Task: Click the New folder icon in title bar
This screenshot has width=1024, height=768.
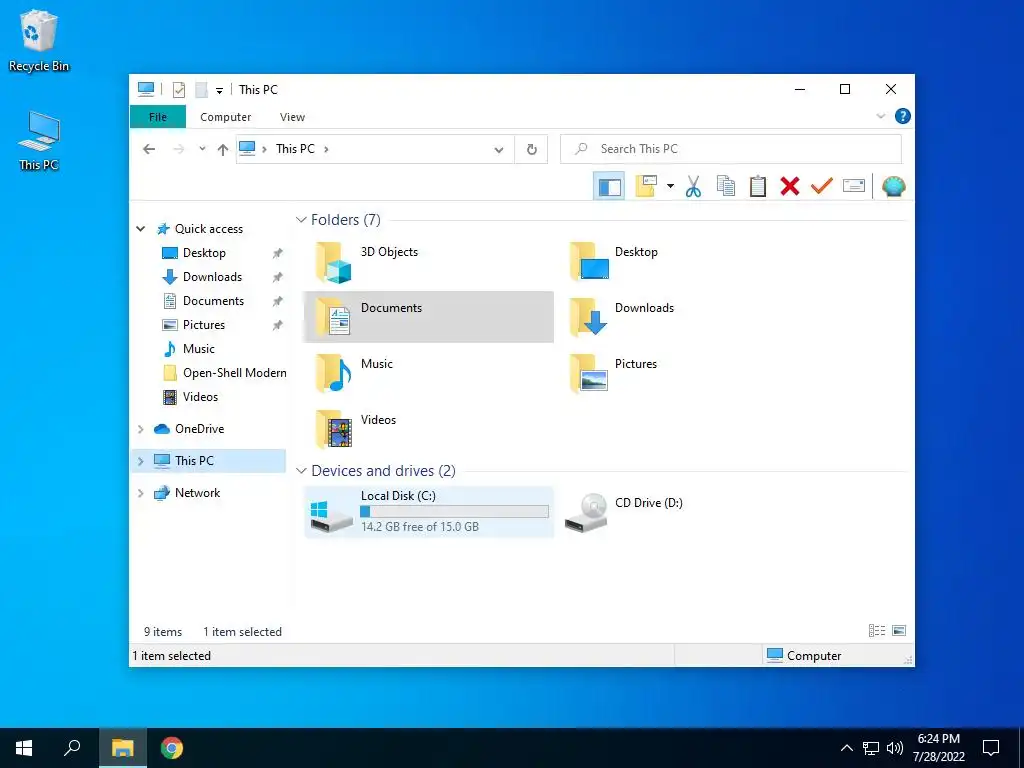Action: pos(201,90)
